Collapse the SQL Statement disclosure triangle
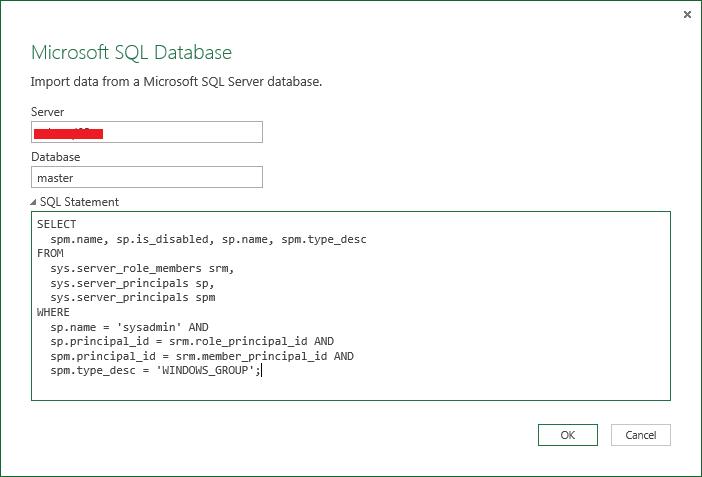 (x=35, y=202)
